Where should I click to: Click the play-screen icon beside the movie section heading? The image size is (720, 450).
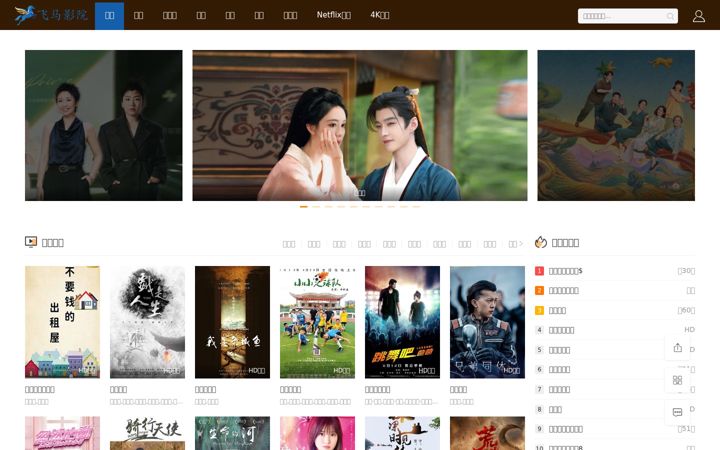click(31, 242)
